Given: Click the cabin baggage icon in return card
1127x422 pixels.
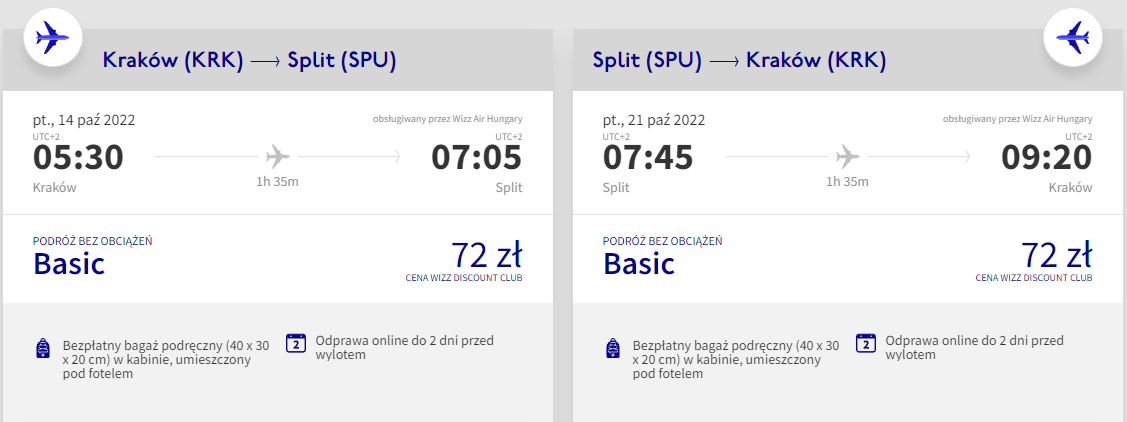Looking at the screenshot, I should pyautogui.click(x=613, y=349).
